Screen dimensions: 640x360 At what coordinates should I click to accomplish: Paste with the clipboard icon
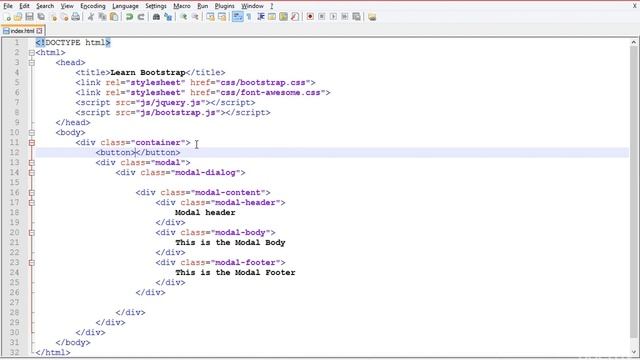coord(114,17)
